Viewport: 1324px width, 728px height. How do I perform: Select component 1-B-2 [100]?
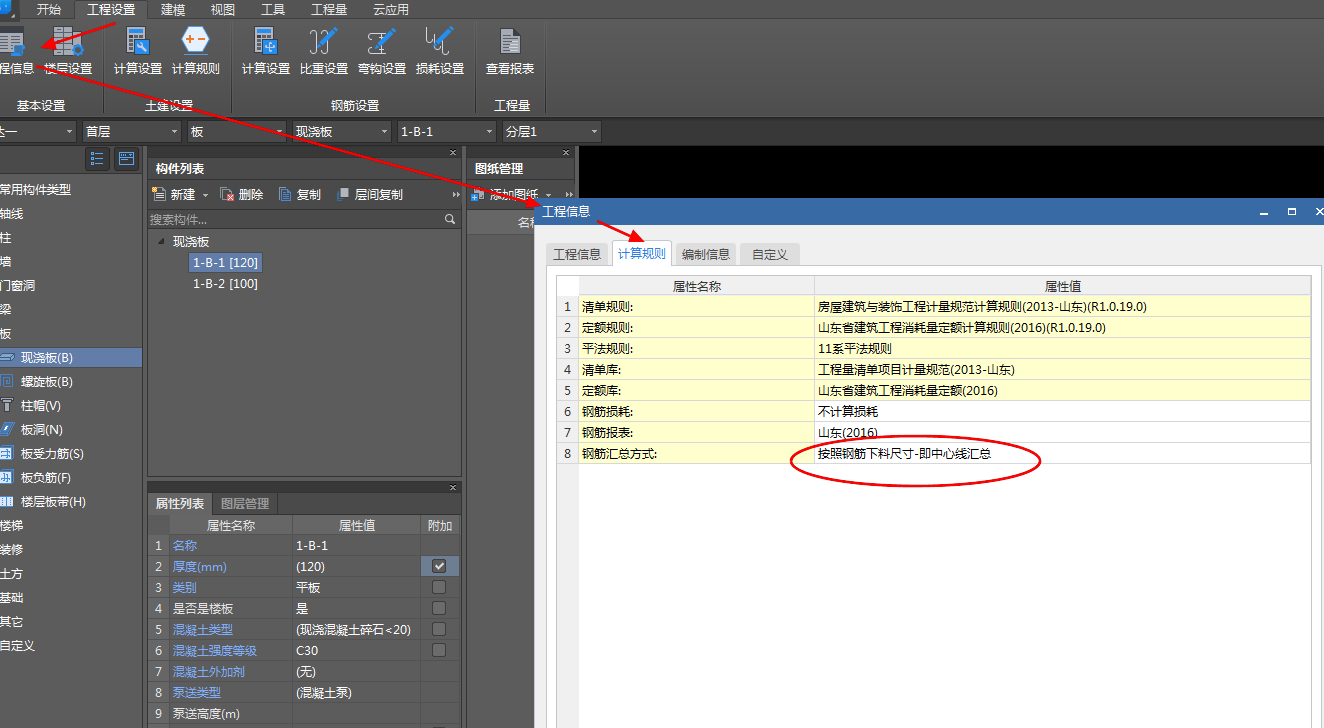pos(225,284)
